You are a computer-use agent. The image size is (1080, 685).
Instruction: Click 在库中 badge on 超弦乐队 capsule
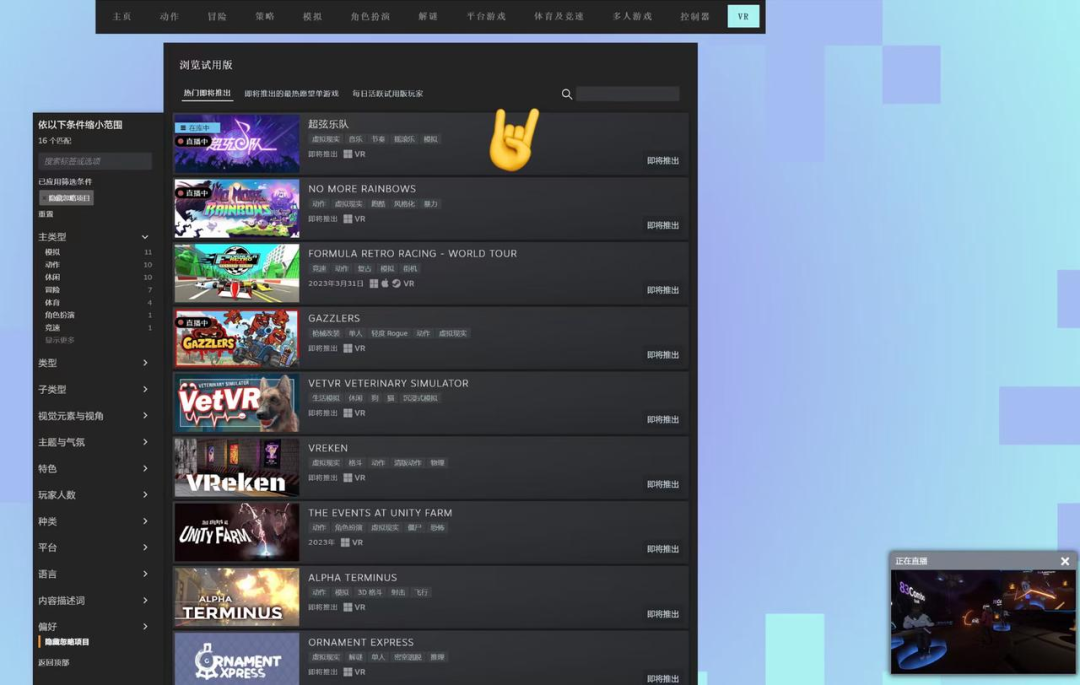coord(196,128)
